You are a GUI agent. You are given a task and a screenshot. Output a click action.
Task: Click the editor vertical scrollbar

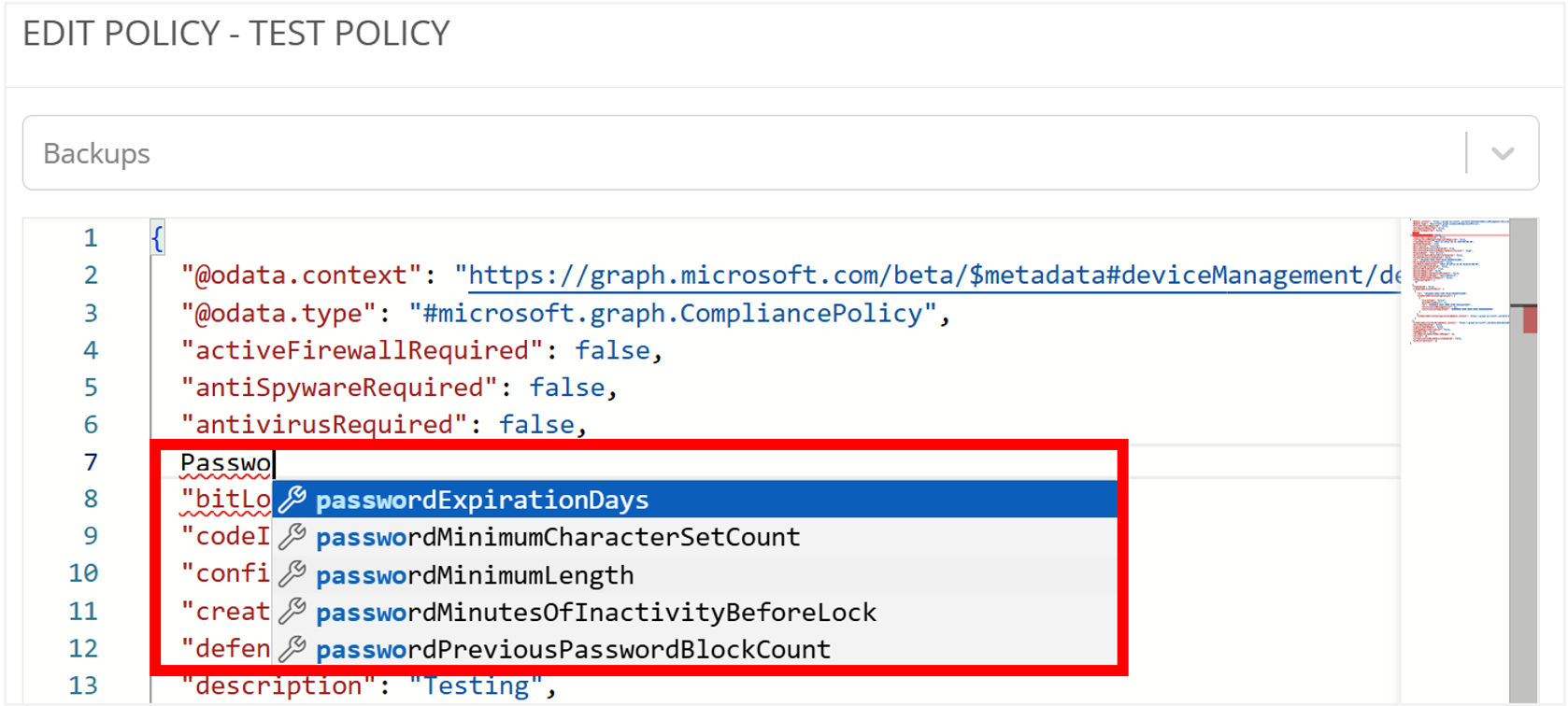(1523, 467)
